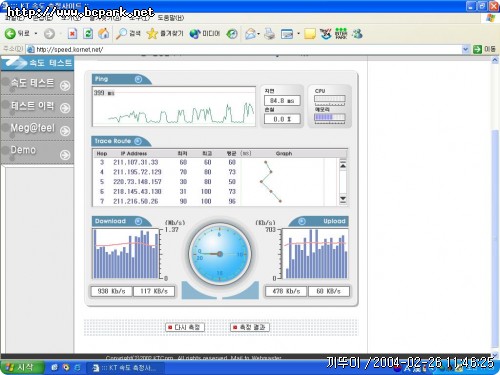Click the measurement results button
The height and width of the screenshot is (375, 500).
click(x=249, y=327)
